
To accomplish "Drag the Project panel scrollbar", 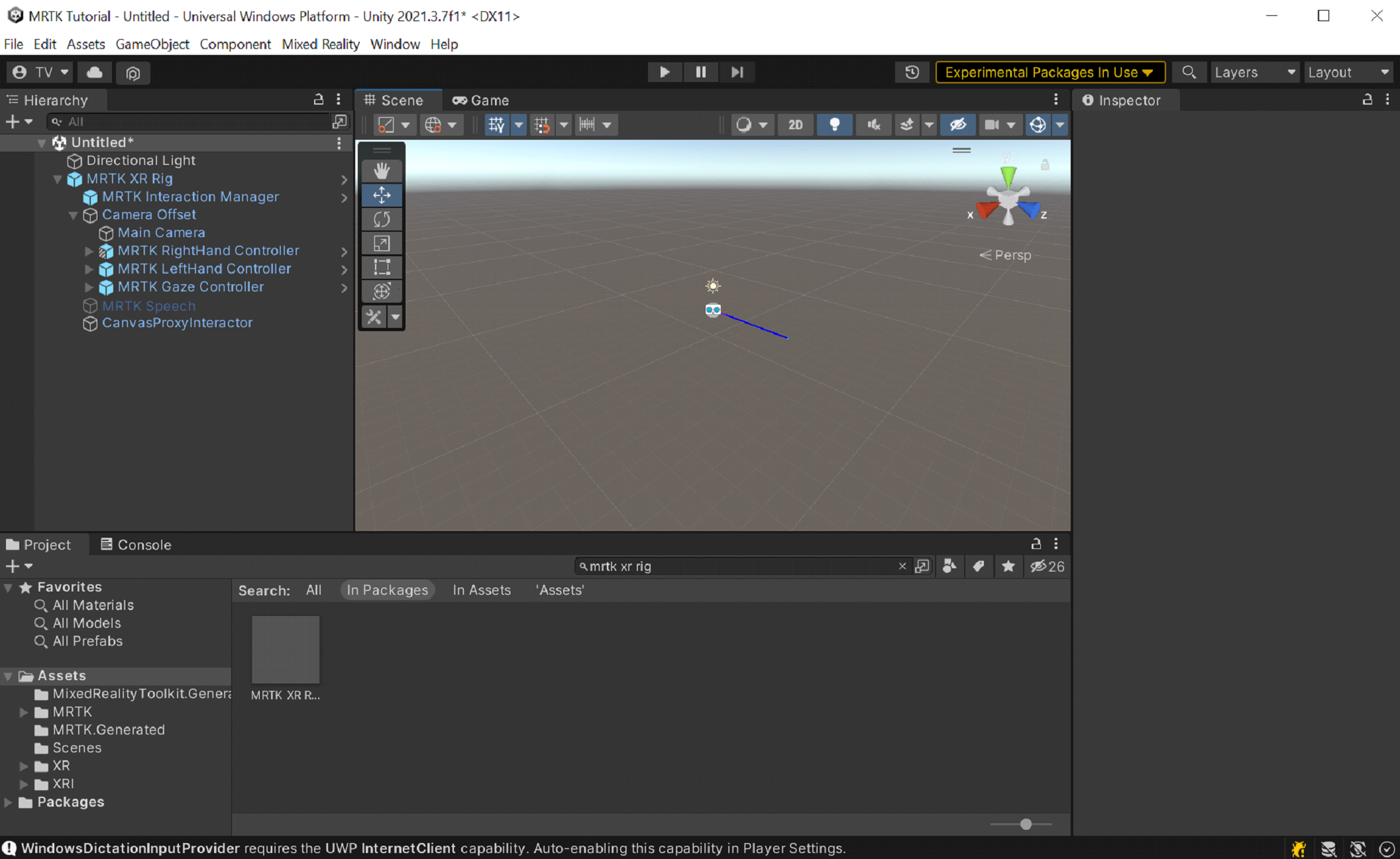I will [x=1026, y=822].
